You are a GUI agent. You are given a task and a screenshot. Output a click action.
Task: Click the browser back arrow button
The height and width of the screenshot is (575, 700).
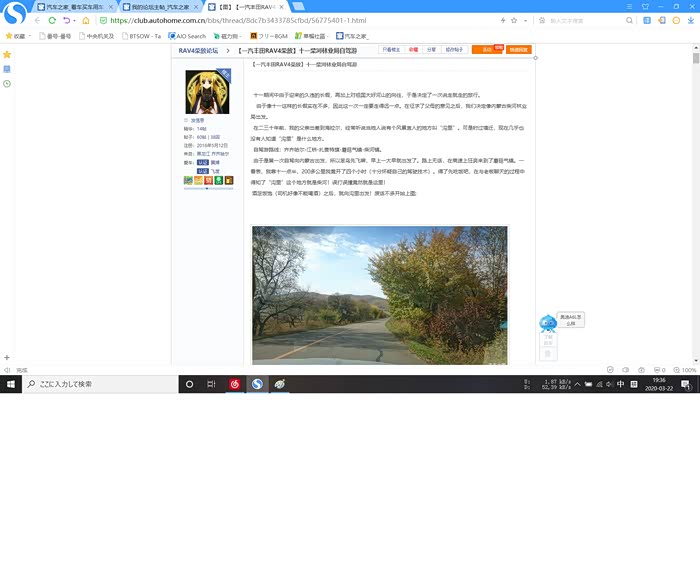click(x=38, y=20)
